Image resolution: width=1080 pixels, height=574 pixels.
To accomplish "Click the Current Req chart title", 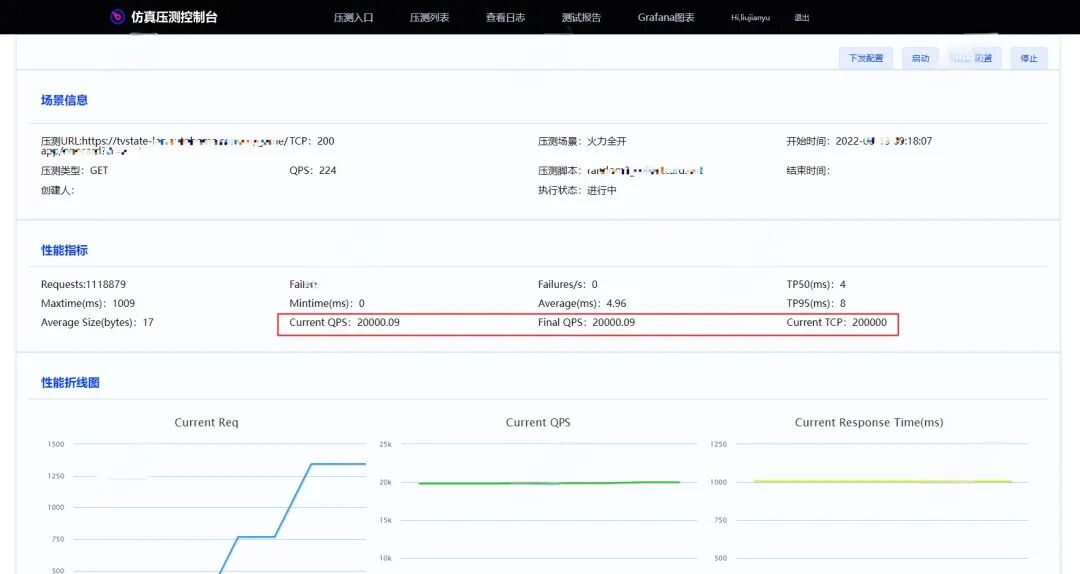I will tap(206, 422).
